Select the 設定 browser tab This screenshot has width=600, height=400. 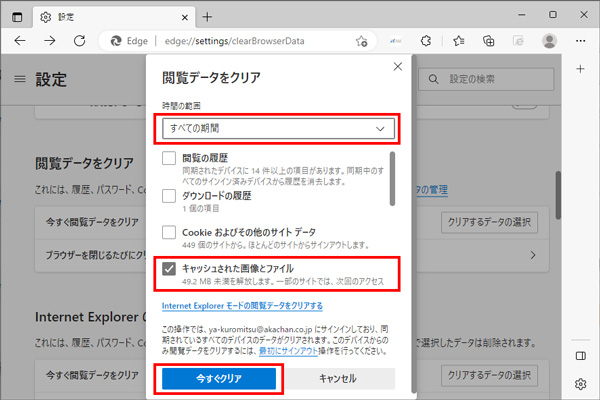[113, 17]
